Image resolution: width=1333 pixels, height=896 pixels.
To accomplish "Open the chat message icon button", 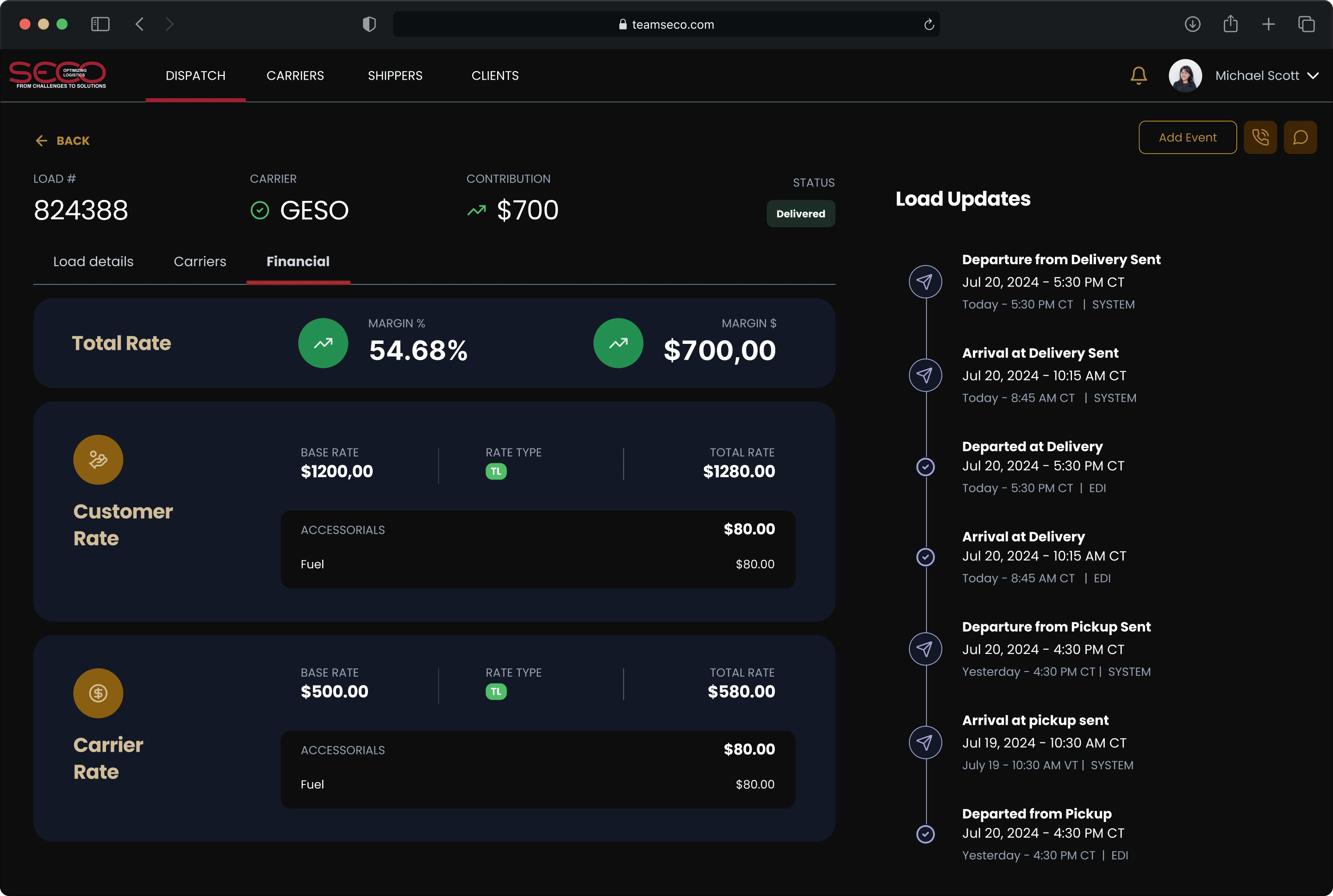I will click(x=1300, y=137).
